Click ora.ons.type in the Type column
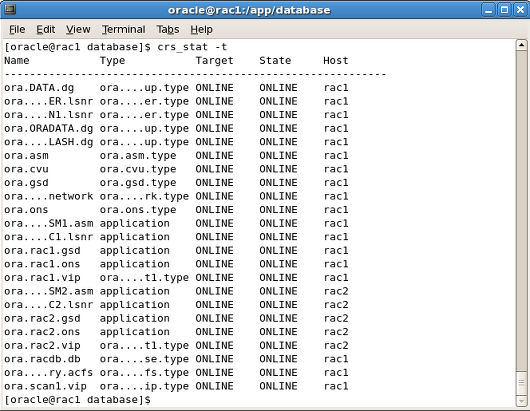The image size is (530, 411). tap(138, 210)
